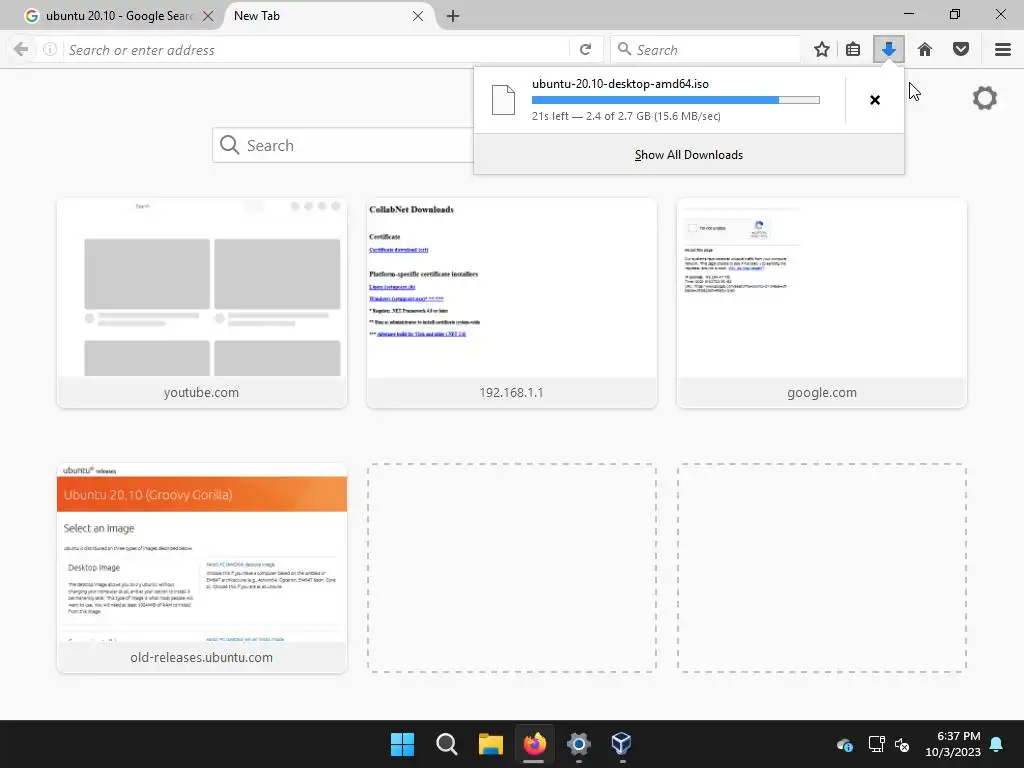Open the Windows Start menu
1024x768 pixels.
pos(402,744)
